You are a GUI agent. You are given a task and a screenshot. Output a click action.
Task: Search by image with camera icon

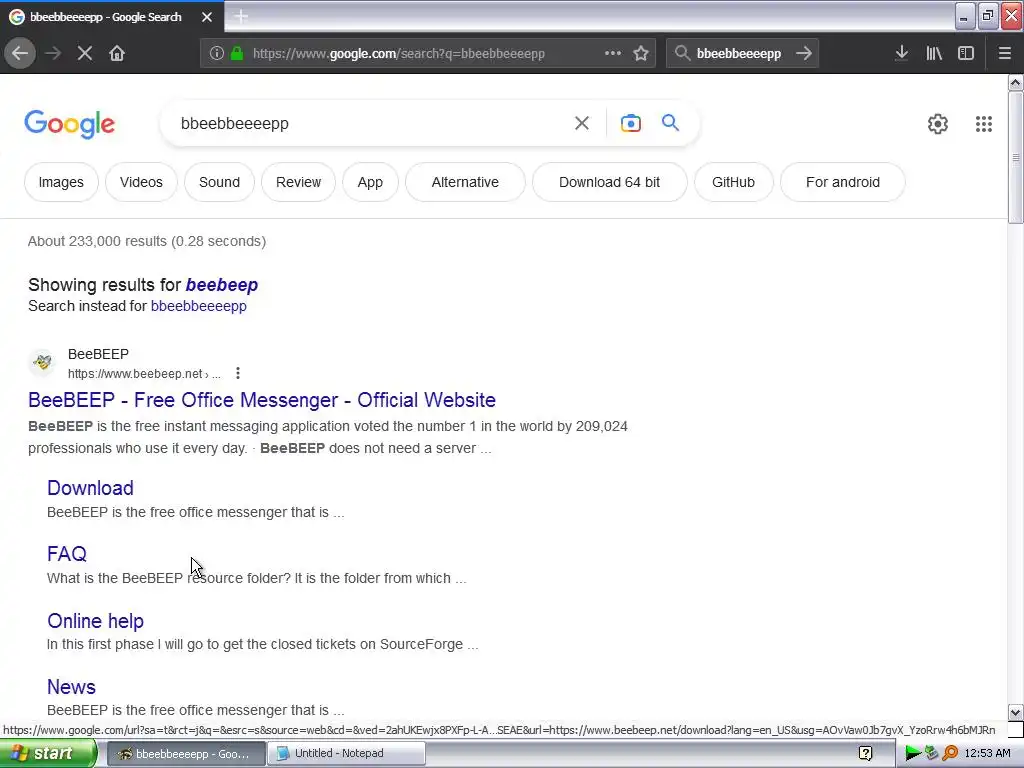[630, 123]
